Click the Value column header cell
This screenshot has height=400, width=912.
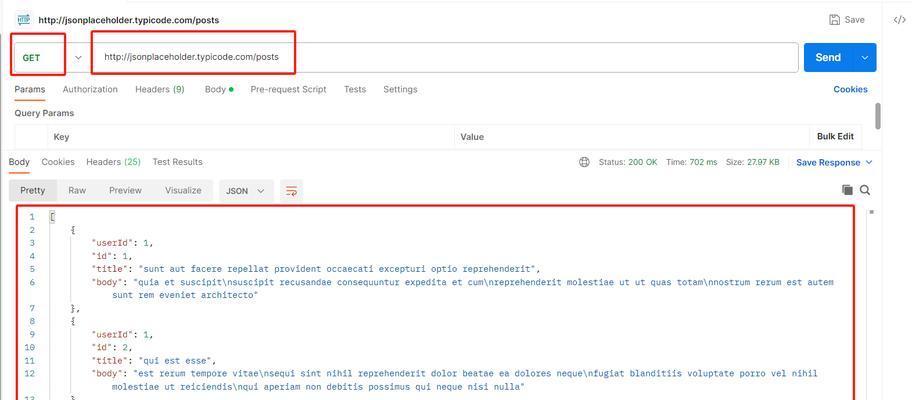[x=632, y=137]
